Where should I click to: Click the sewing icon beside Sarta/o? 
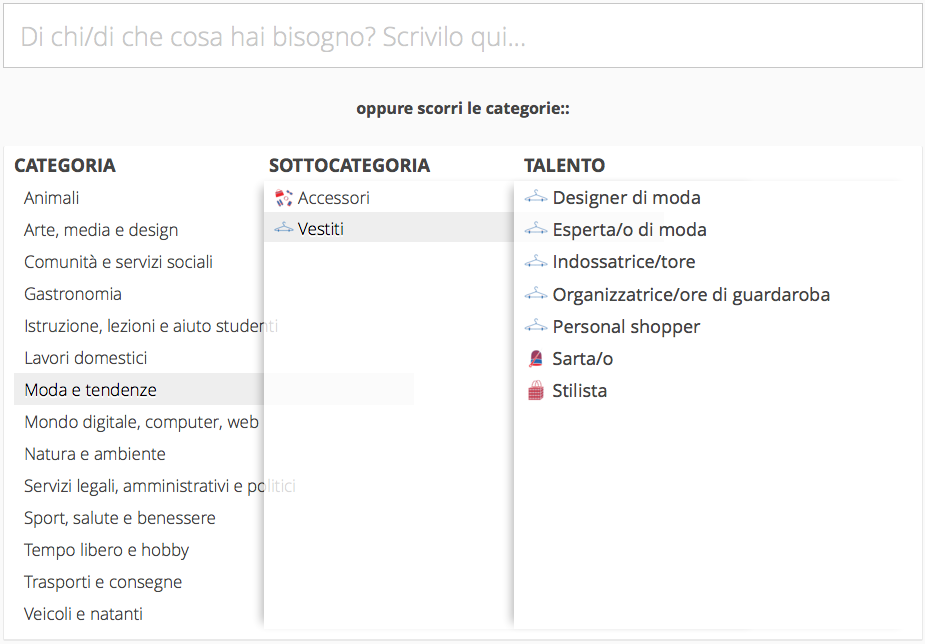click(536, 358)
